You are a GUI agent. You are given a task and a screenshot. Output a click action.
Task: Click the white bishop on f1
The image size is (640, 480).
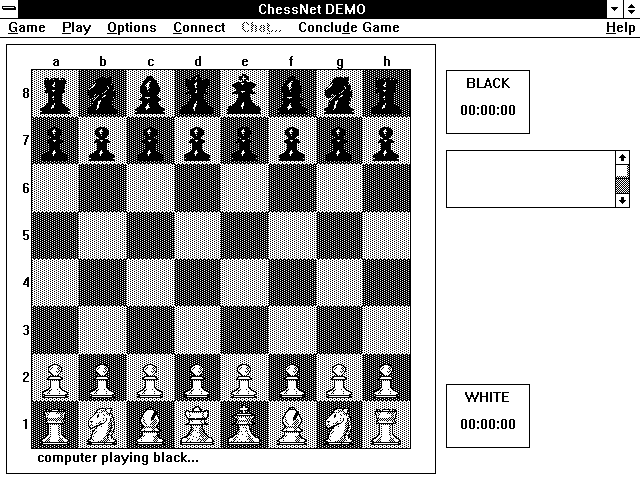coord(292,424)
